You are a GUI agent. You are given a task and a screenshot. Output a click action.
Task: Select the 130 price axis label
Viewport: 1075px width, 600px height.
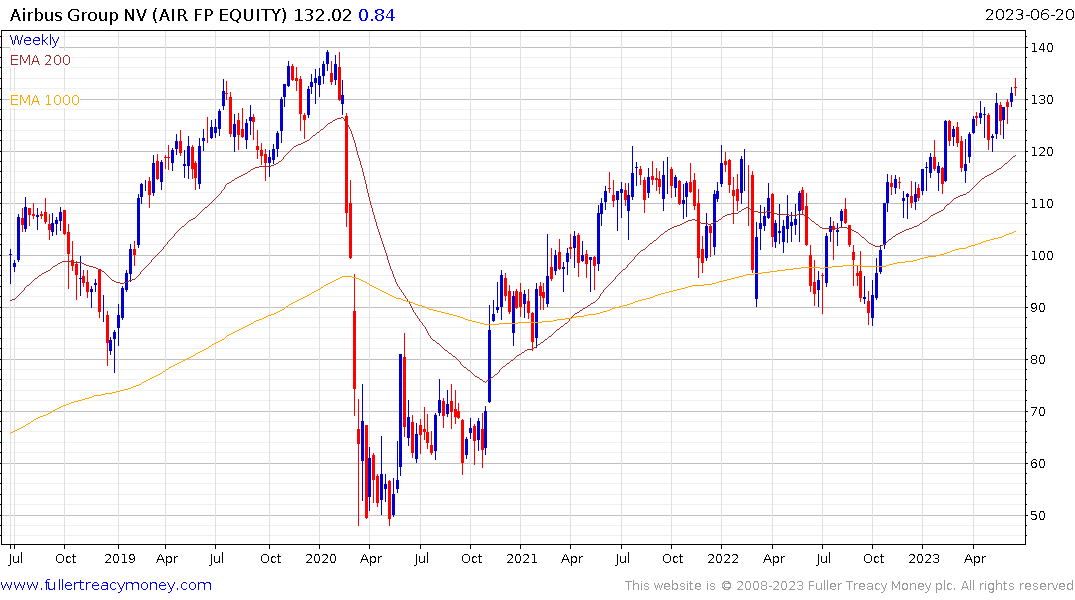pyautogui.click(x=1041, y=99)
